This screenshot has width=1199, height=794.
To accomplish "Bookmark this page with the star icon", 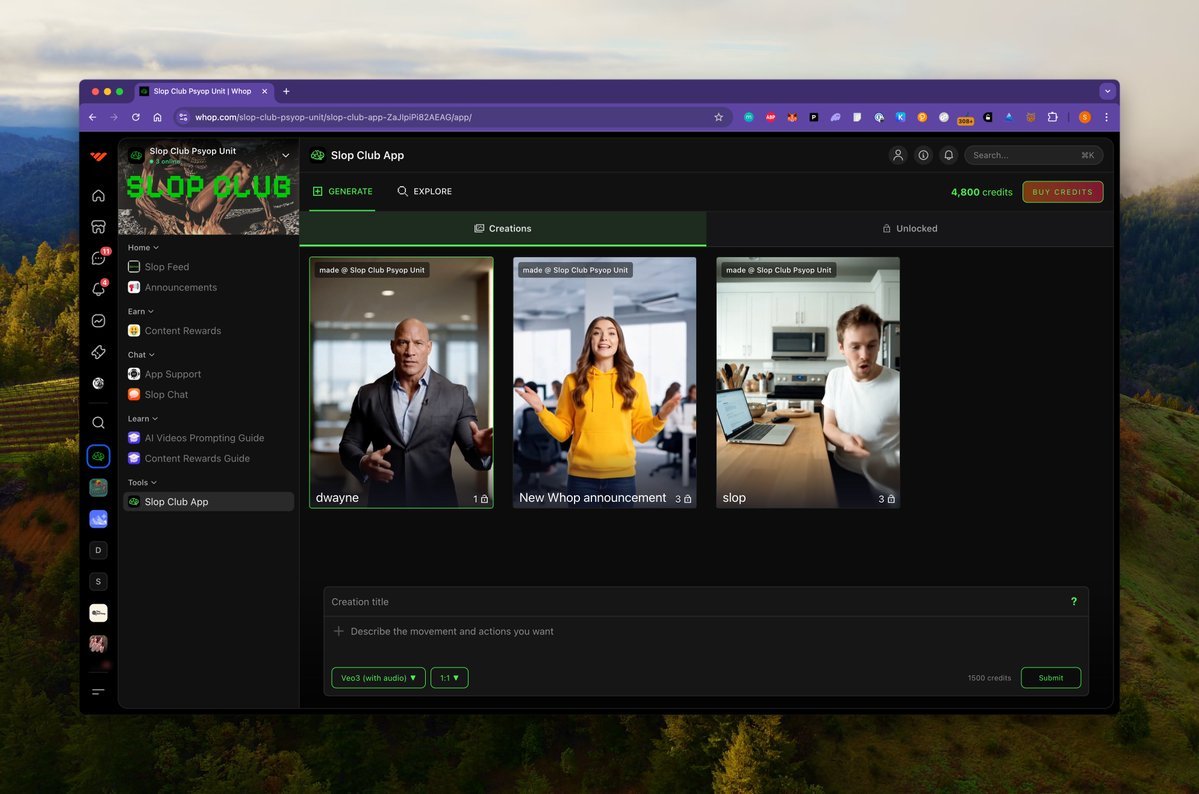I will click(719, 117).
